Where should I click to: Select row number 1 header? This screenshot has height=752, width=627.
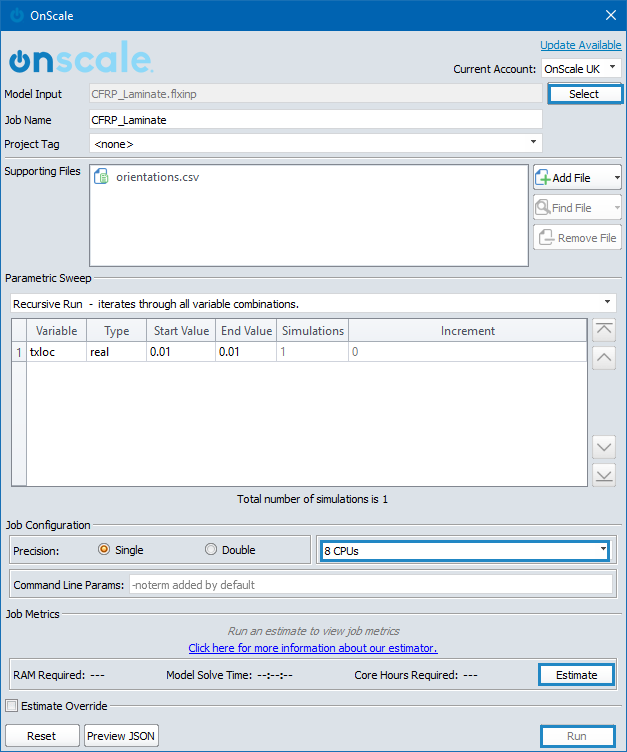[x=19, y=352]
